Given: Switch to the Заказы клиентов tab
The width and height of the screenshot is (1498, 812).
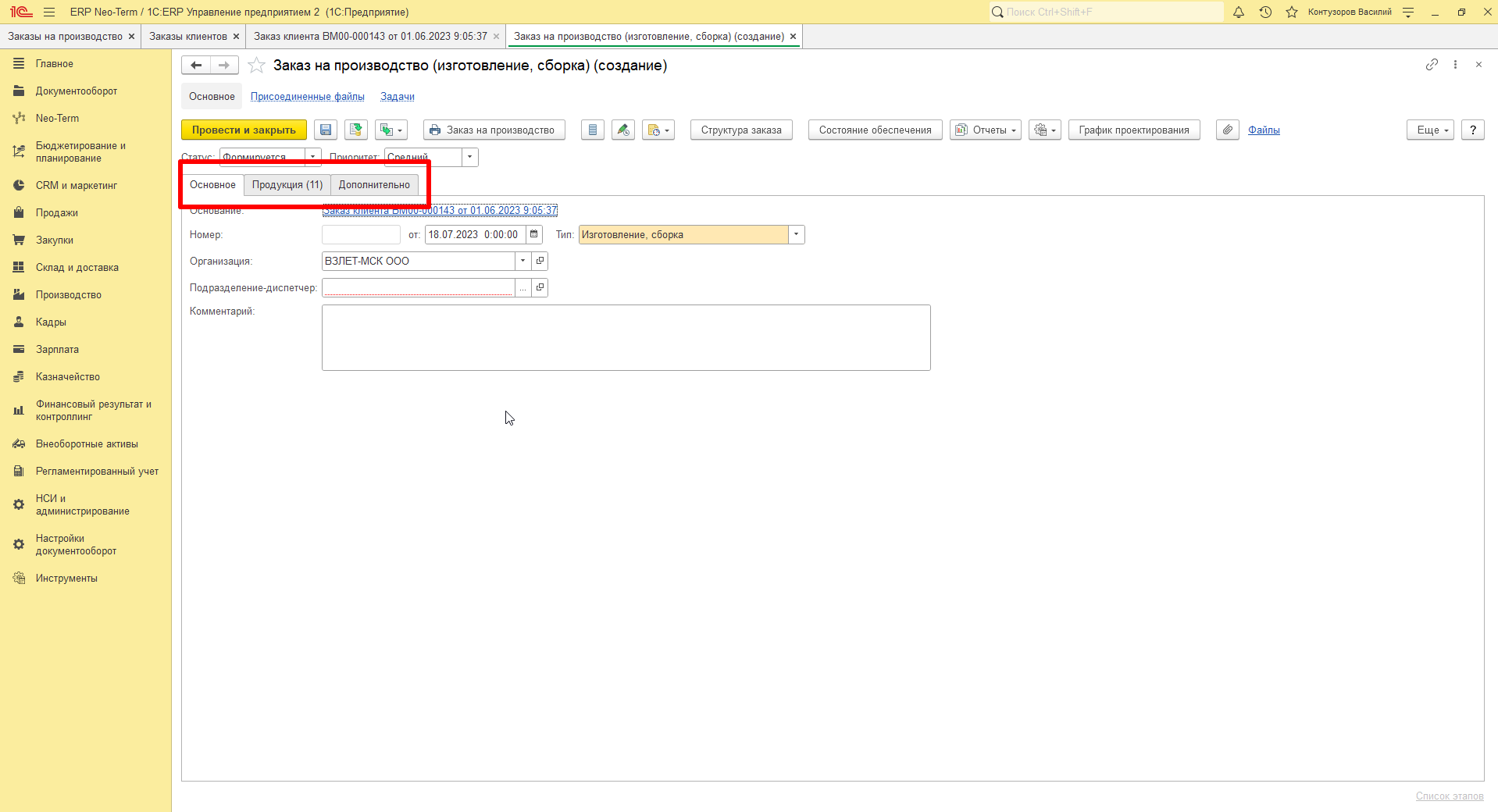Looking at the screenshot, I should click(188, 37).
